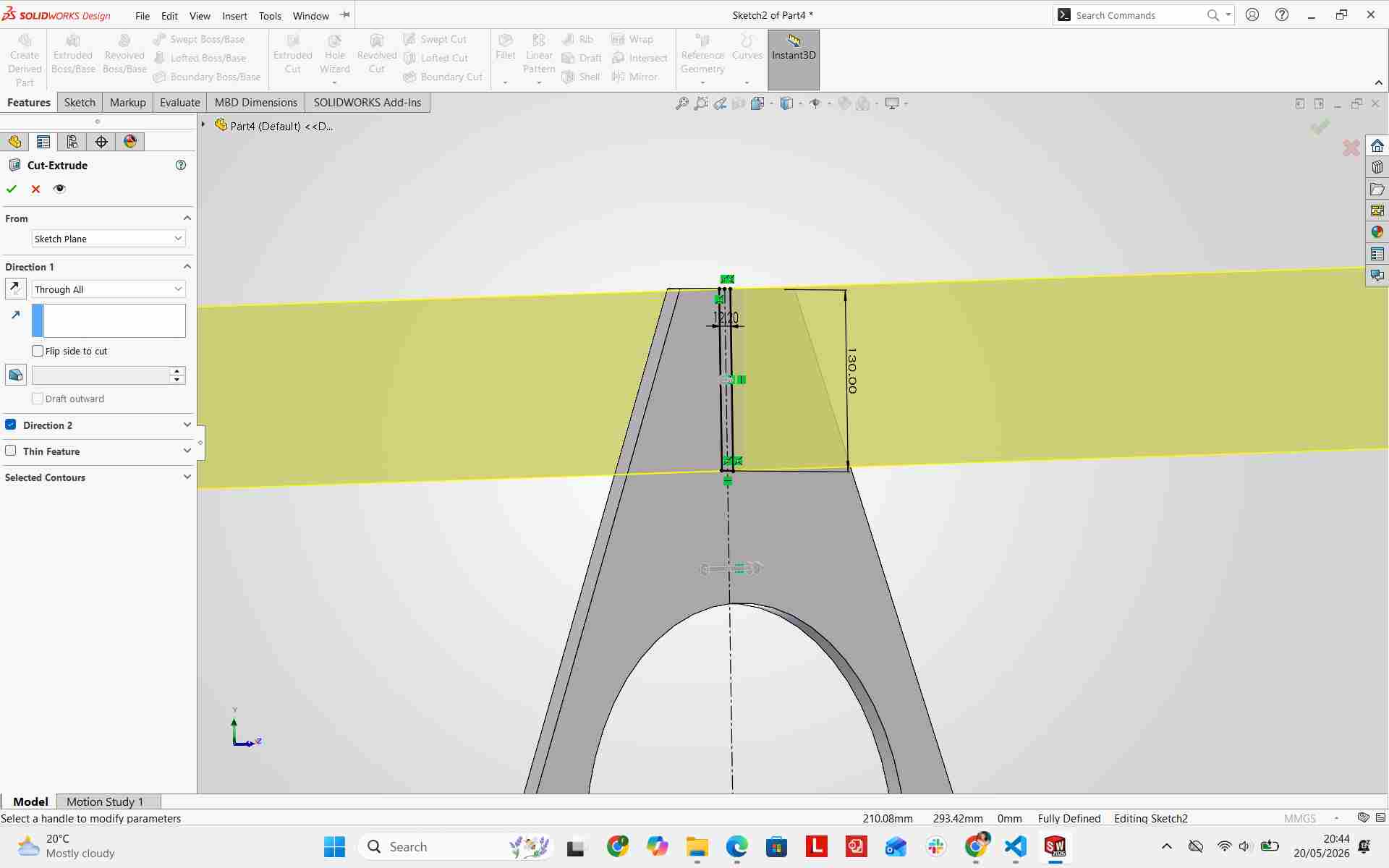Viewport: 1389px width, 868px height.
Task: Switch to Motion Study 1 tab
Action: (x=105, y=801)
